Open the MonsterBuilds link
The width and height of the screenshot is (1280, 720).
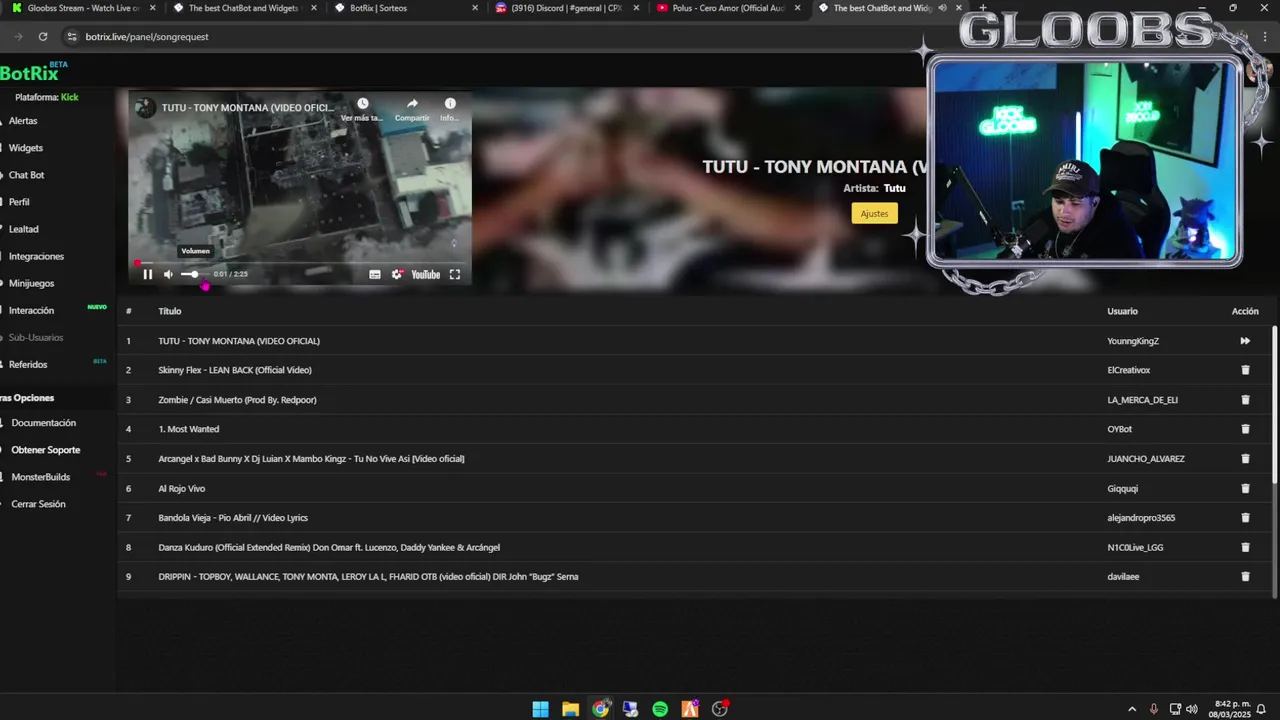coord(41,477)
